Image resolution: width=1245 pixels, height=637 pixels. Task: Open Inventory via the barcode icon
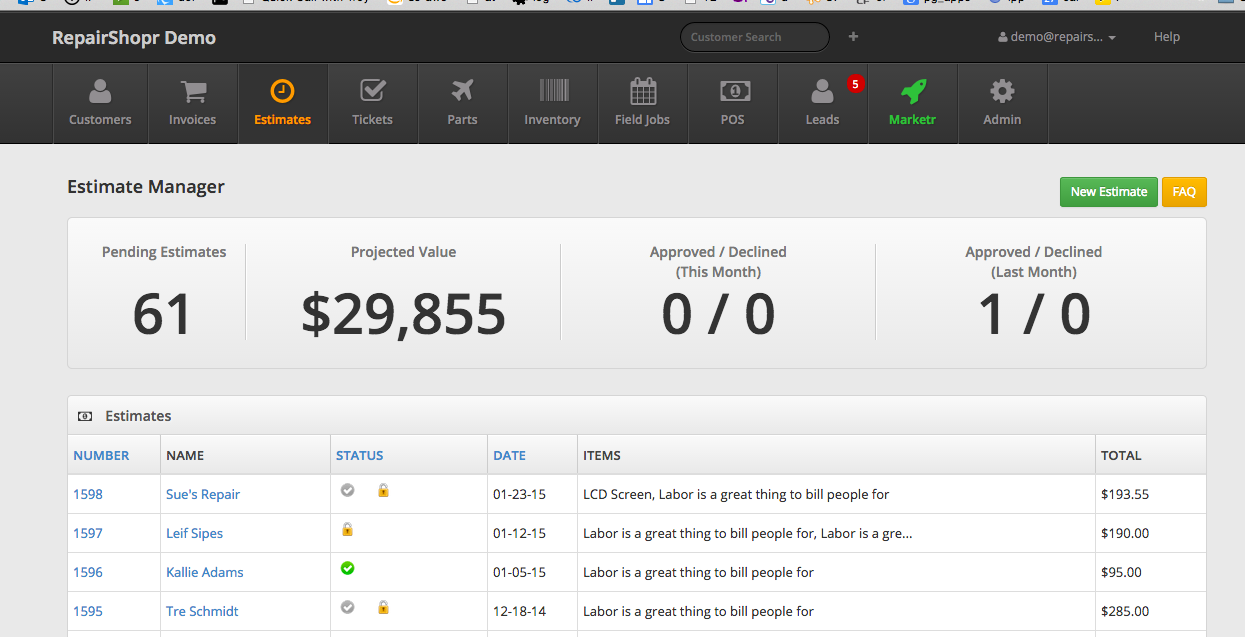coord(553,92)
